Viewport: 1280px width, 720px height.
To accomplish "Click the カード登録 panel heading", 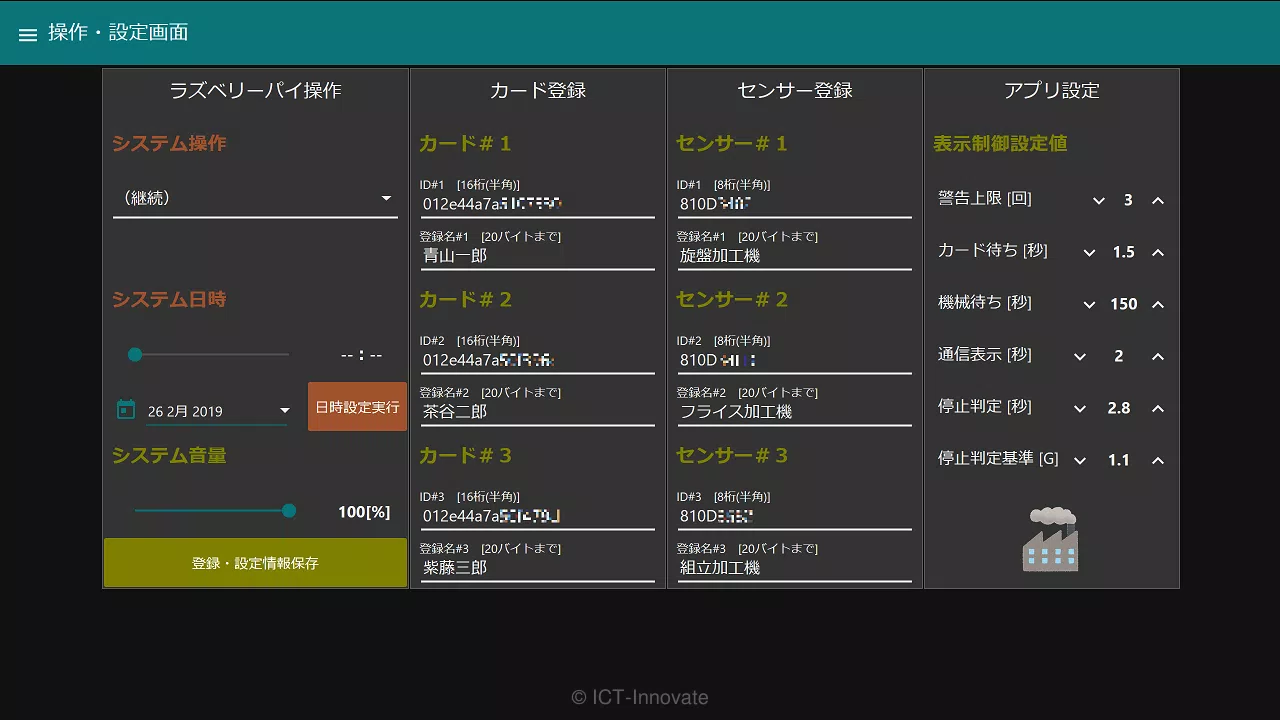I will tap(537, 91).
